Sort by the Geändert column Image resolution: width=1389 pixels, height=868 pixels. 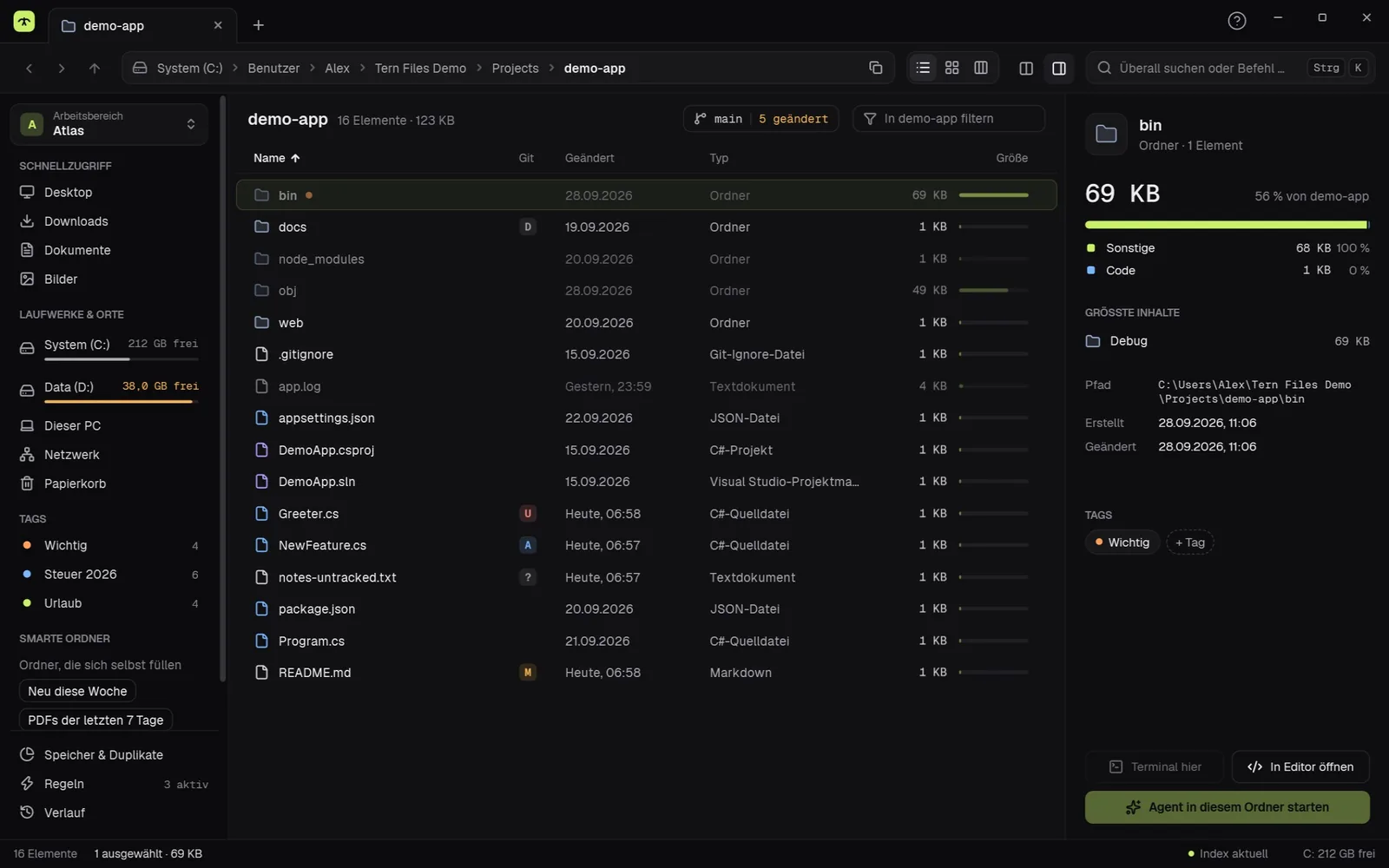coord(589,158)
